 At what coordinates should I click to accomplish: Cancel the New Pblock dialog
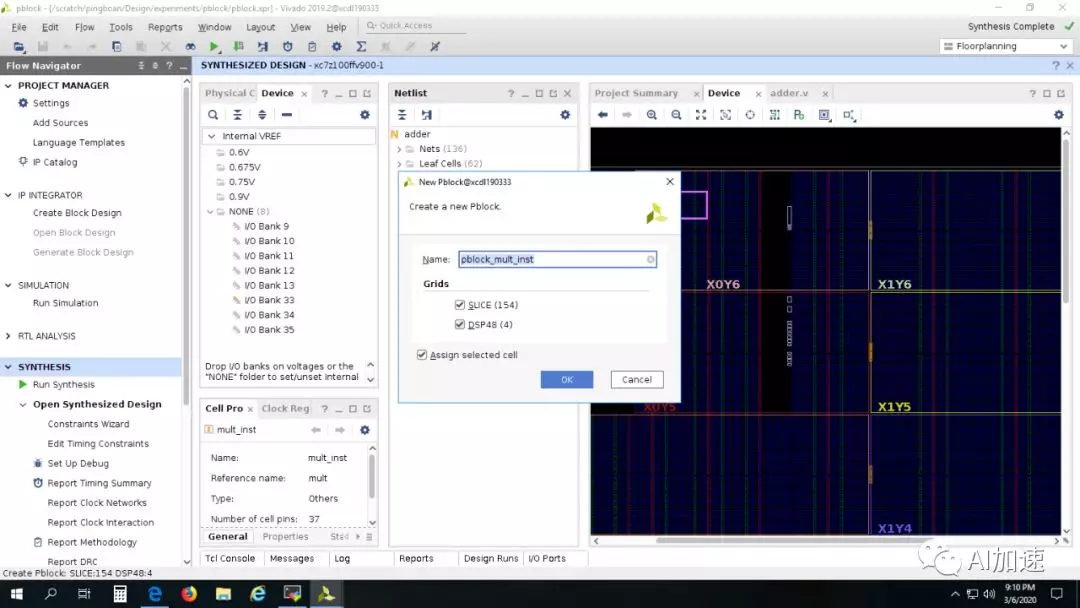tap(636, 380)
